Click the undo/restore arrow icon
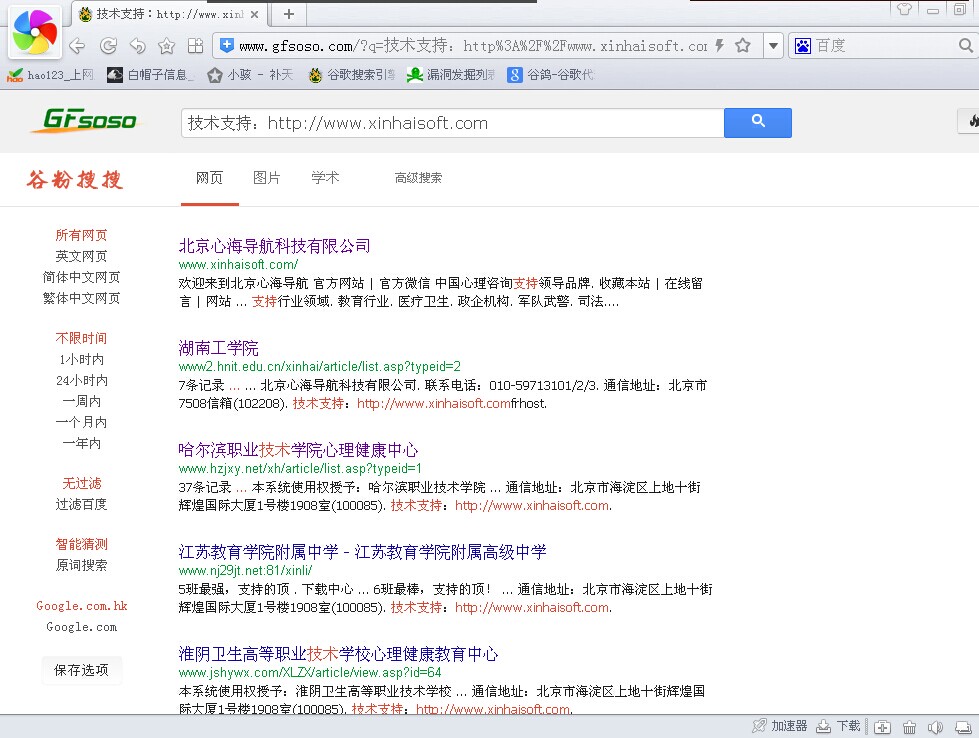Image resolution: width=979 pixels, height=738 pixels. [x=137, y=46]
